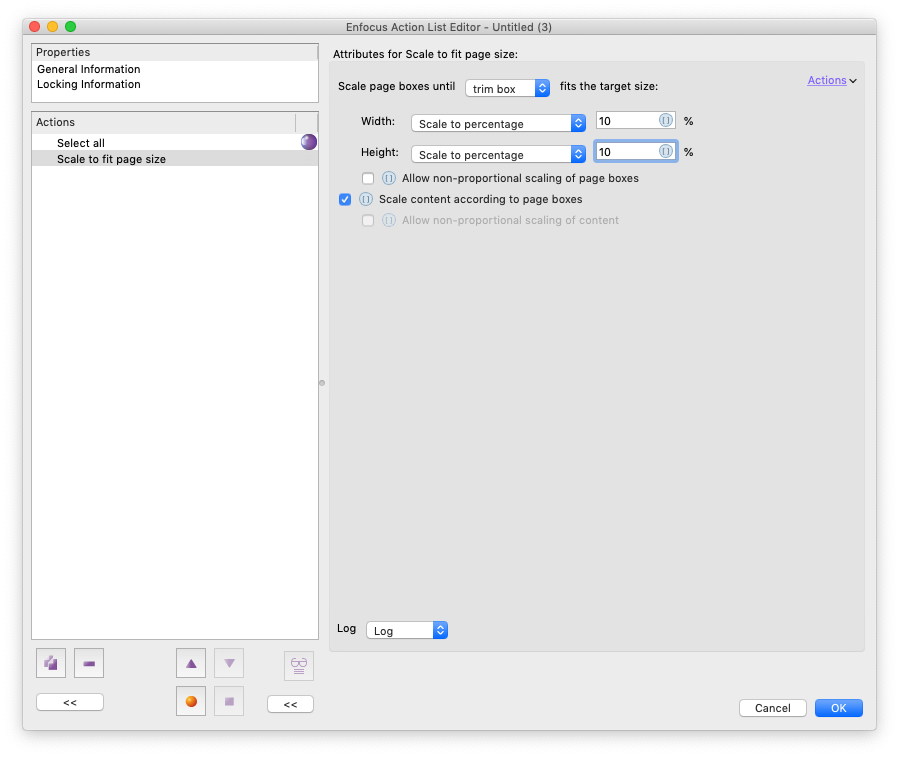Click the variable icon inside Width value field
Viewport: 899px width, 757px height.
[x=665, y=120]
